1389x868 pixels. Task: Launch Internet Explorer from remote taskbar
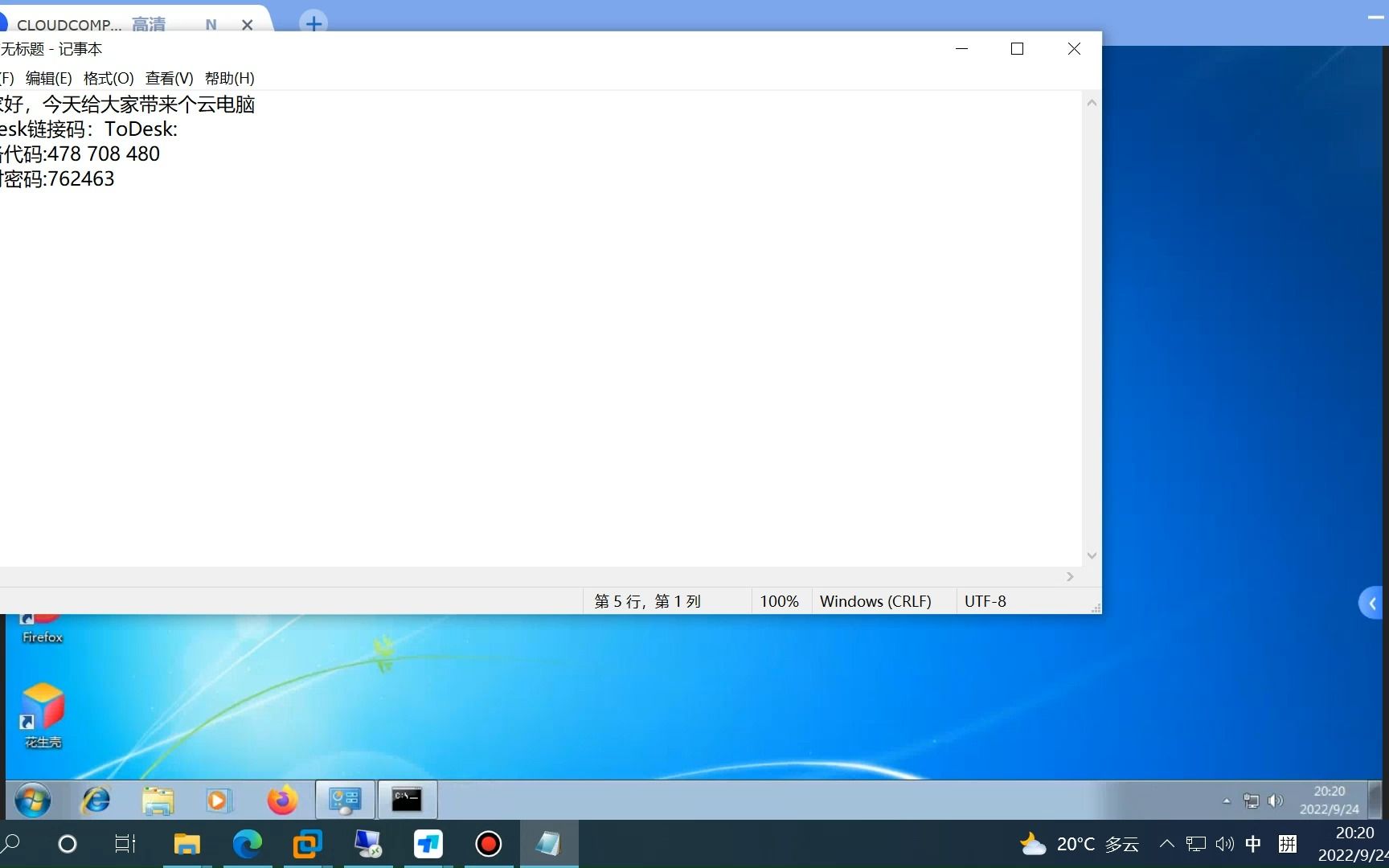(x=96, y=800)
